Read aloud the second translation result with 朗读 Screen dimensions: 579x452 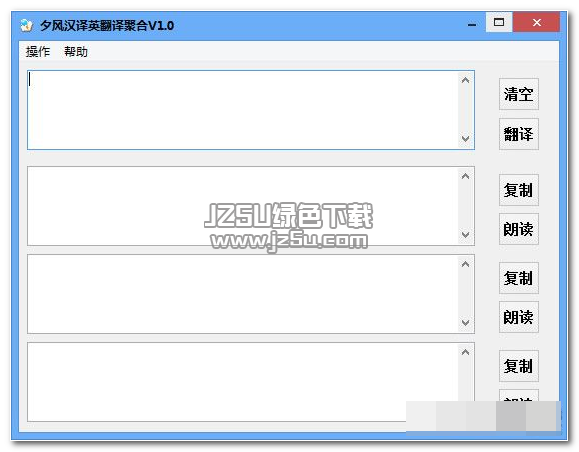click(519, 317)
